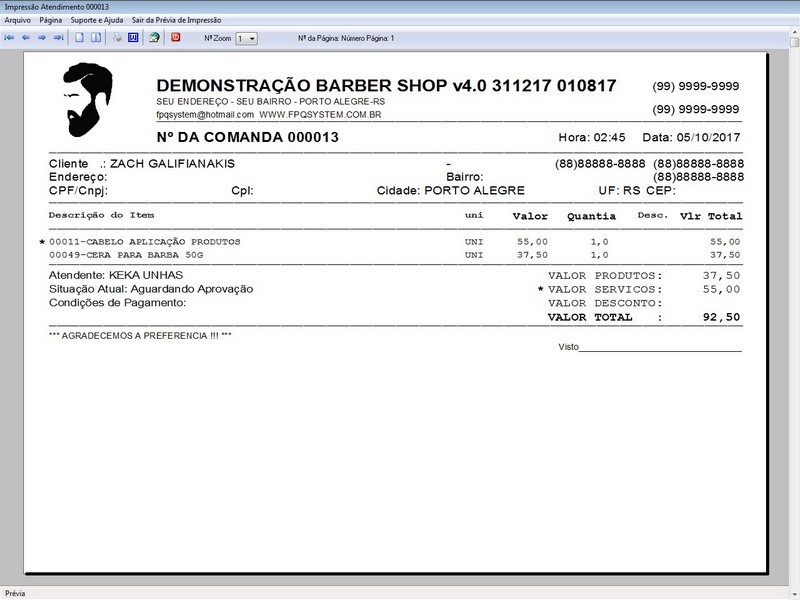
Task: Click Cidade: PORTO ALEGRE text
Action: pos(451,191)
